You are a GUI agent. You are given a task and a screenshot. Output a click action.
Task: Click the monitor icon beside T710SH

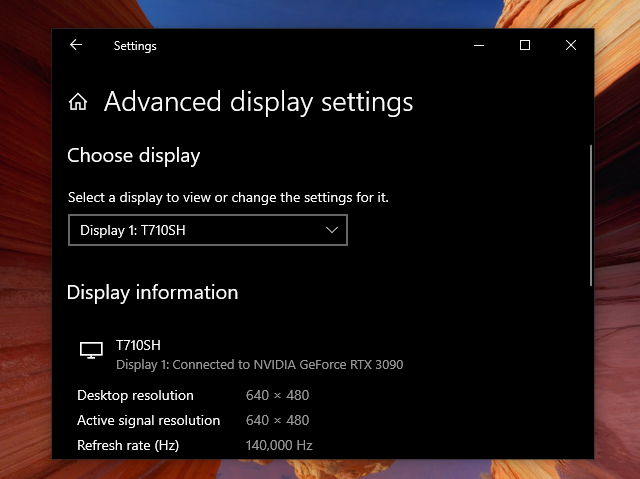pos(91,350)
